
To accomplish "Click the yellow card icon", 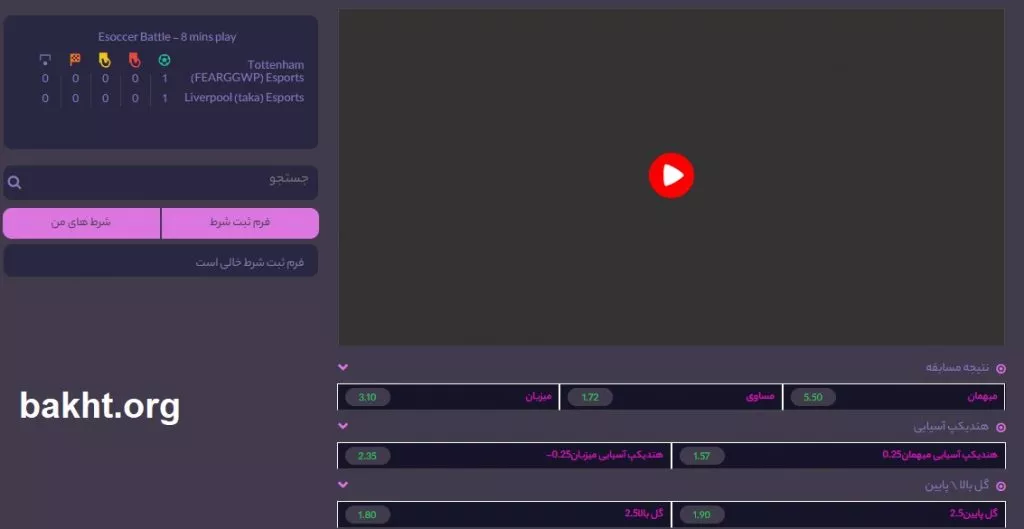I will point(105,60).
